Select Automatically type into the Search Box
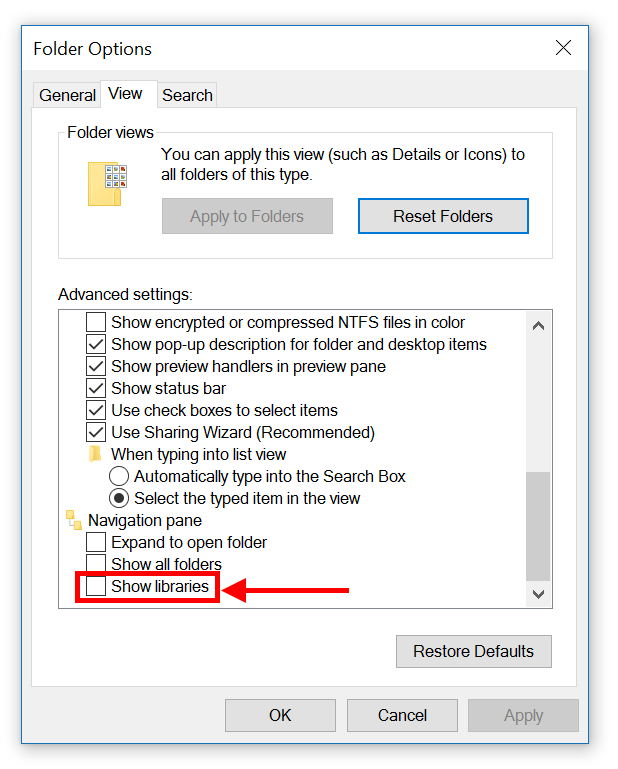The width and height of the screenshot is (618, 769). coord(119,476)
